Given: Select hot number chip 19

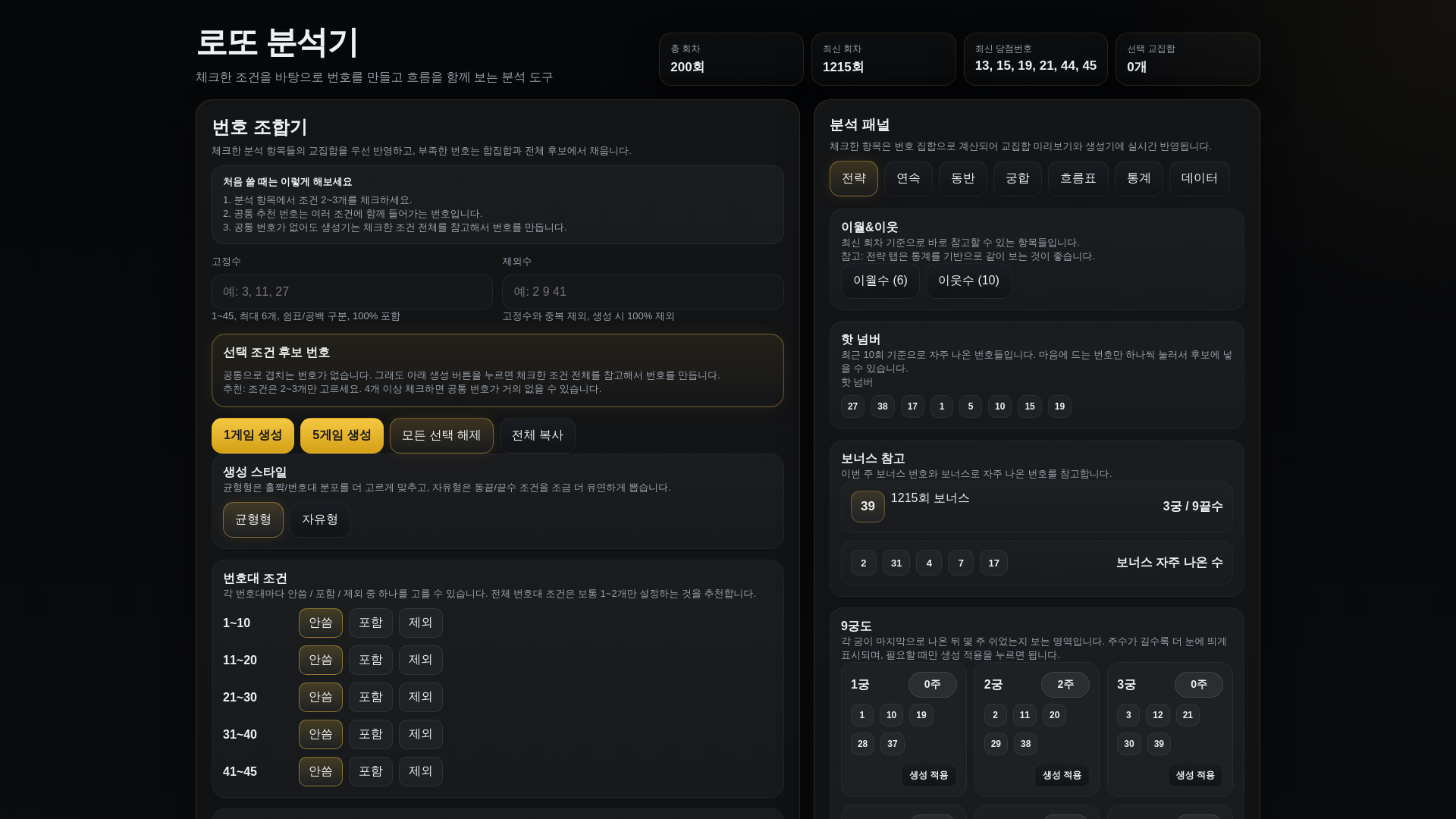Looking at the screenshot, I should point(1059,406).
